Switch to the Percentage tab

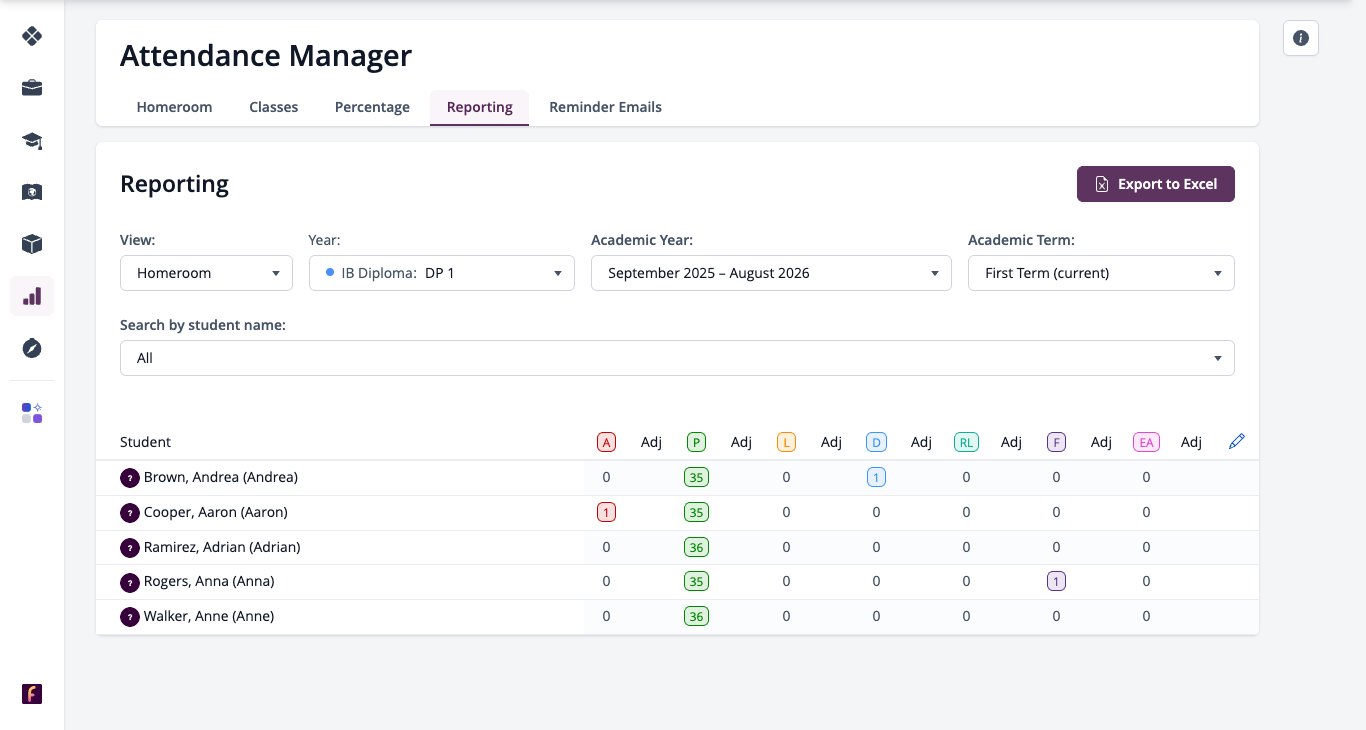pyautogui.click(x=372, y=107)
